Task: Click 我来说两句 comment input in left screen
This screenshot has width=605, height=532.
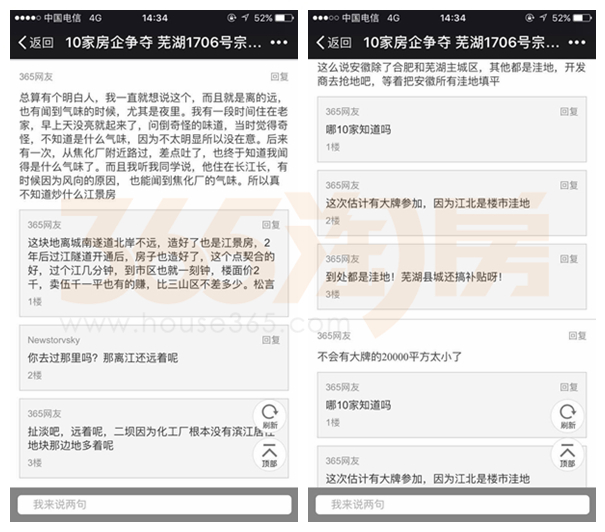Action: coord(154,505)
